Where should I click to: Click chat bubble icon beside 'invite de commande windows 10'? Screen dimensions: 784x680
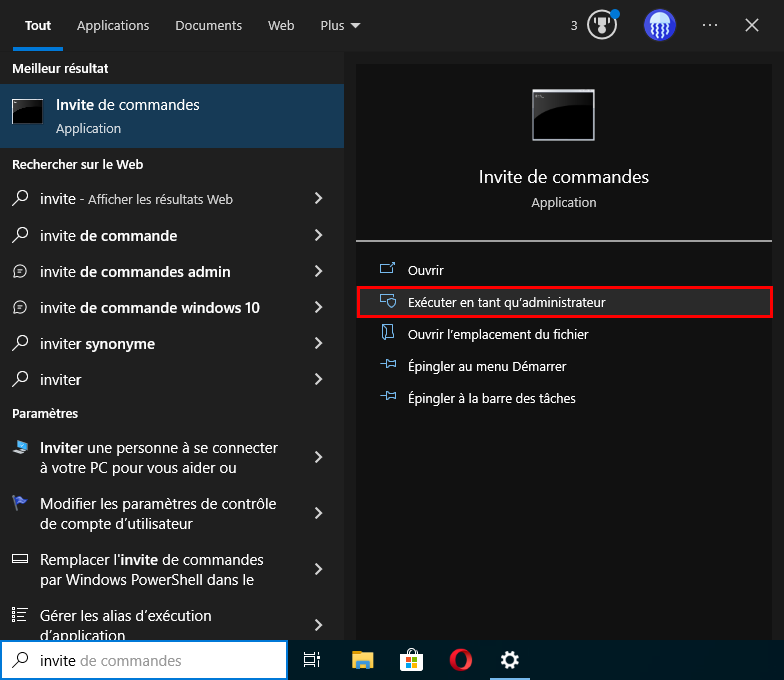[x=20, y=307]
